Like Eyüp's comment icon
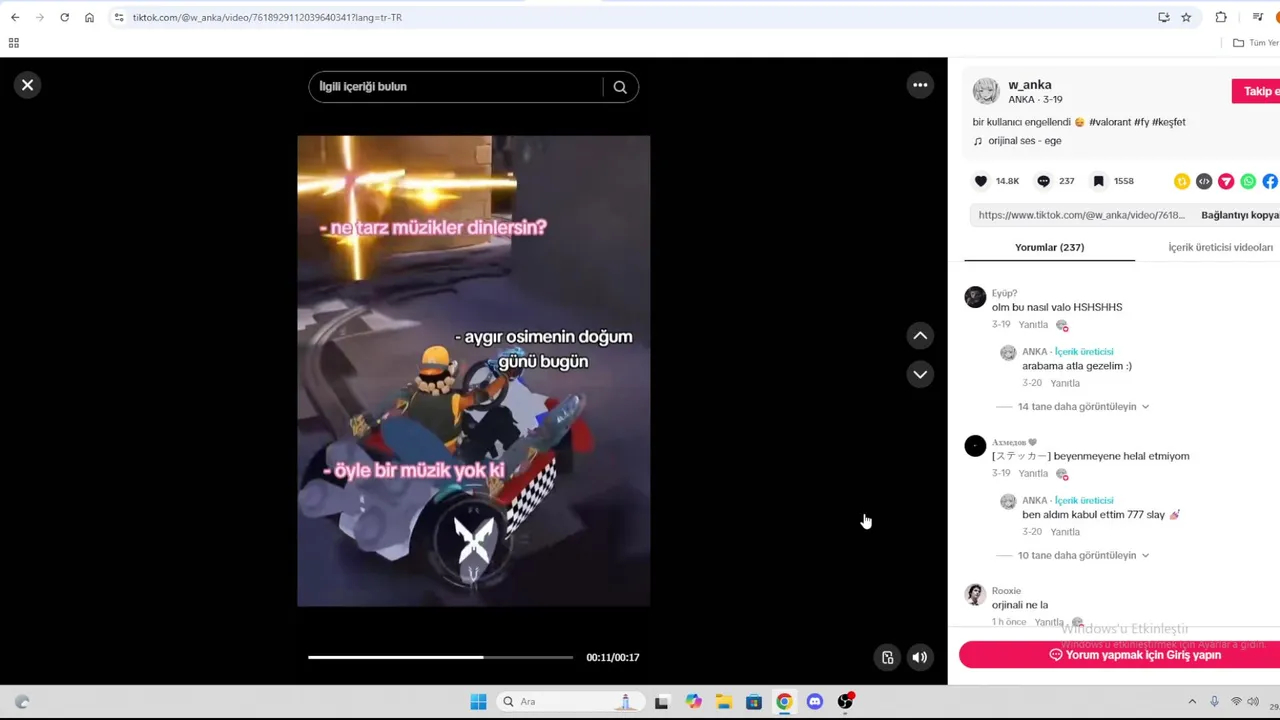 [x=1062, y=325]
